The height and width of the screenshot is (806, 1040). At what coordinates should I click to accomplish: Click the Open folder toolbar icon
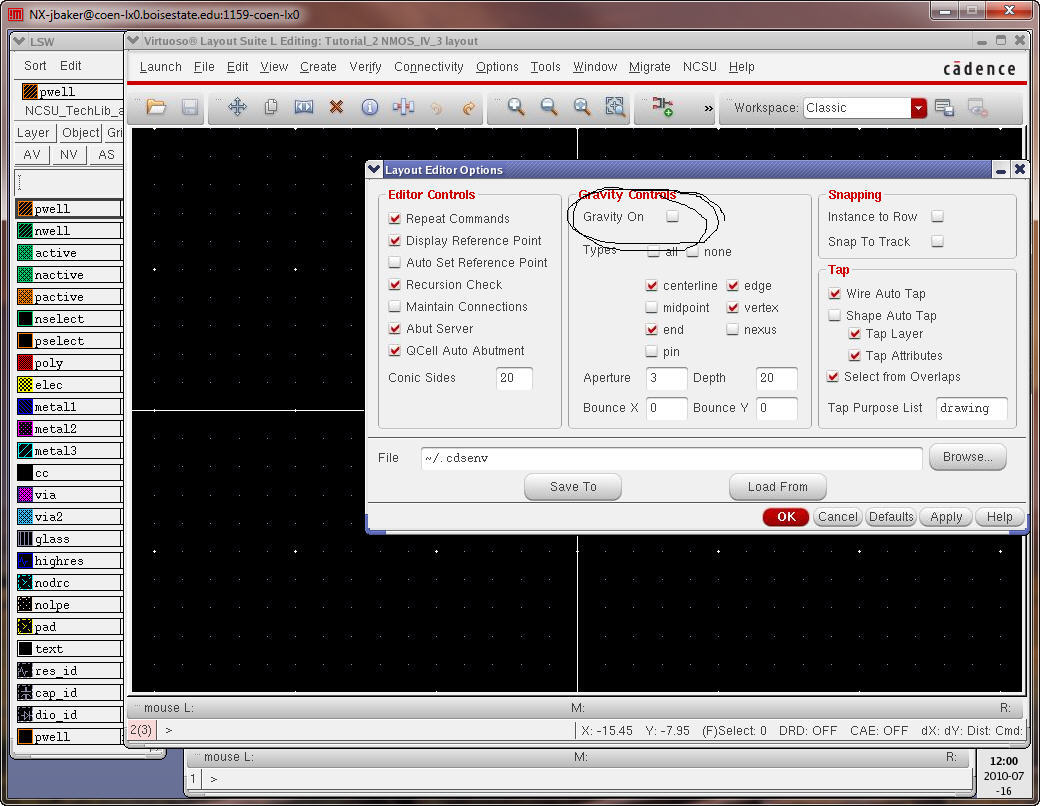(x=156, y=107)
